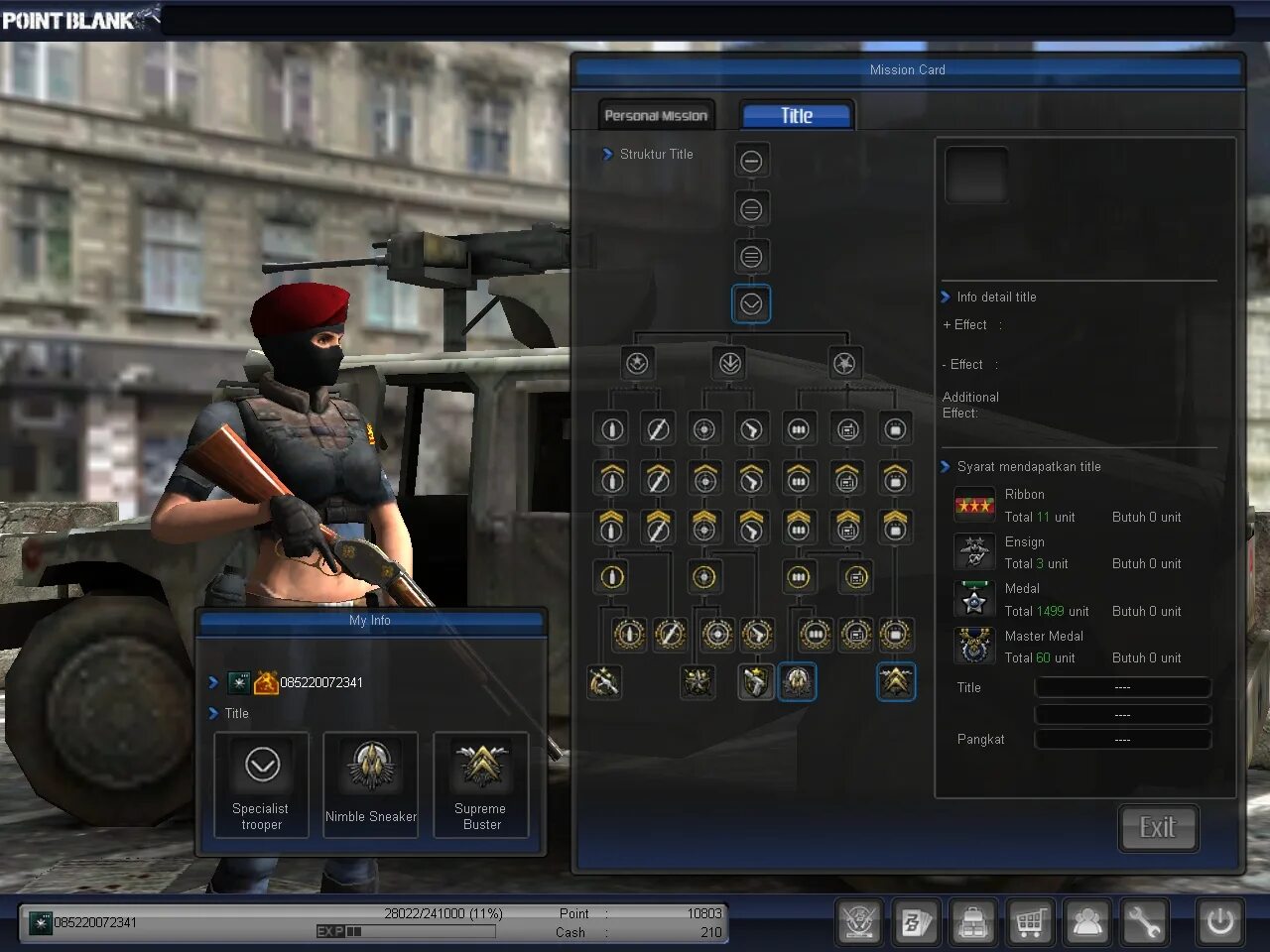Select plain pistol title icon without chevrons

751,429
